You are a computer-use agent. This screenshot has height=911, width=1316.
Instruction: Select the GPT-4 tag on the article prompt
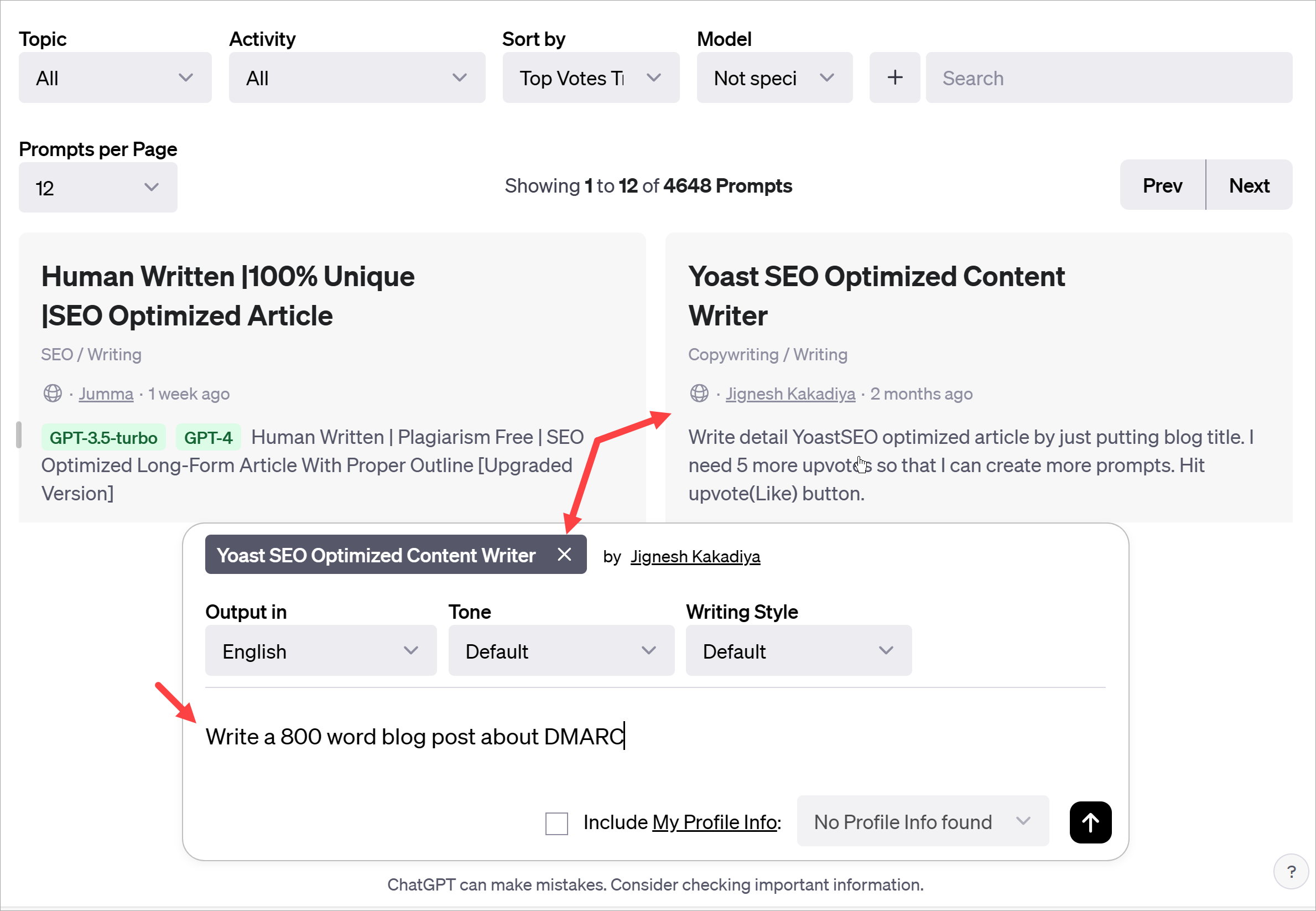click(208, 437)
